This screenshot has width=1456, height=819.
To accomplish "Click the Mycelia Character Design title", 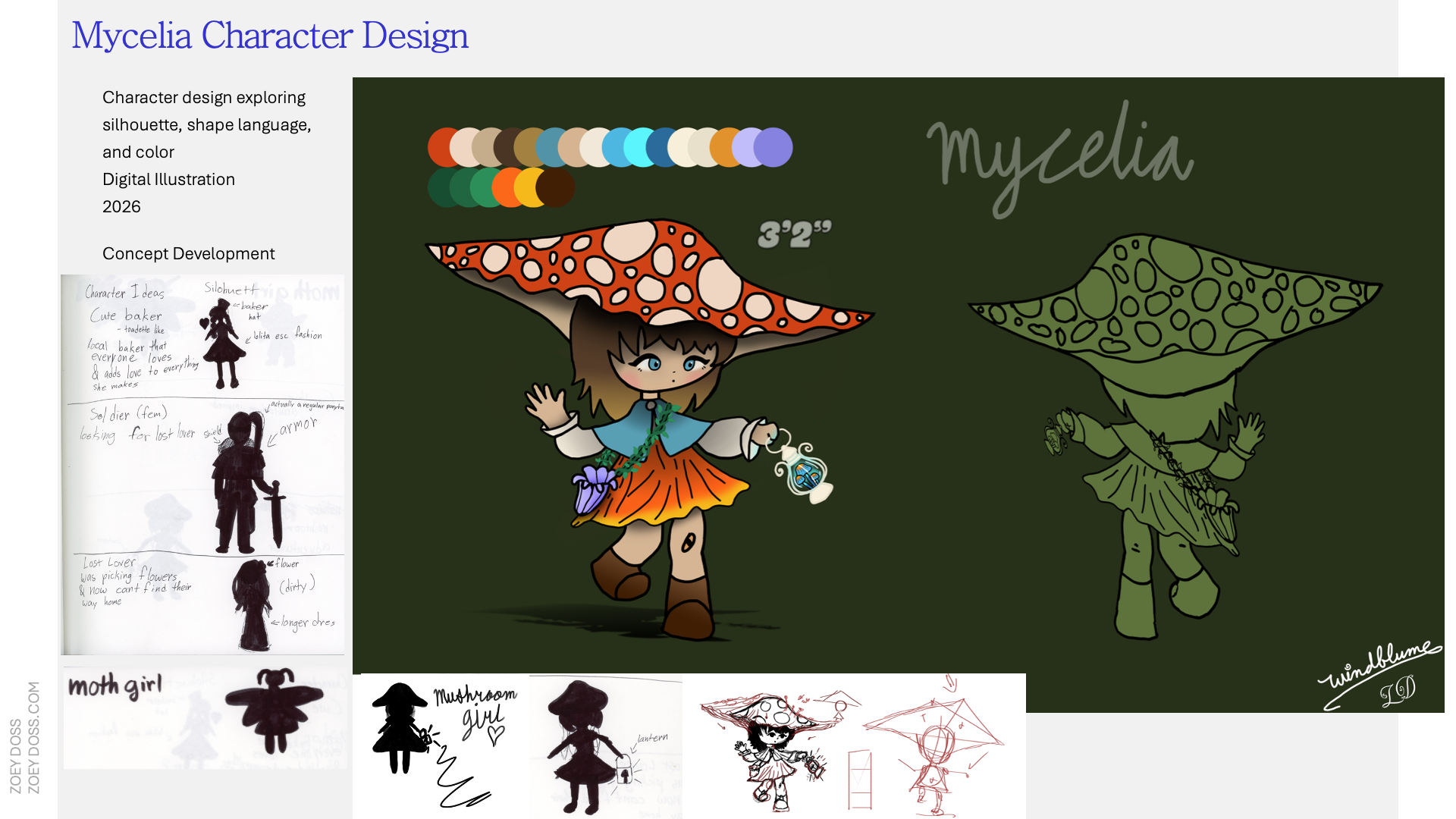I will pyautogui.click(x=270, y=36).
